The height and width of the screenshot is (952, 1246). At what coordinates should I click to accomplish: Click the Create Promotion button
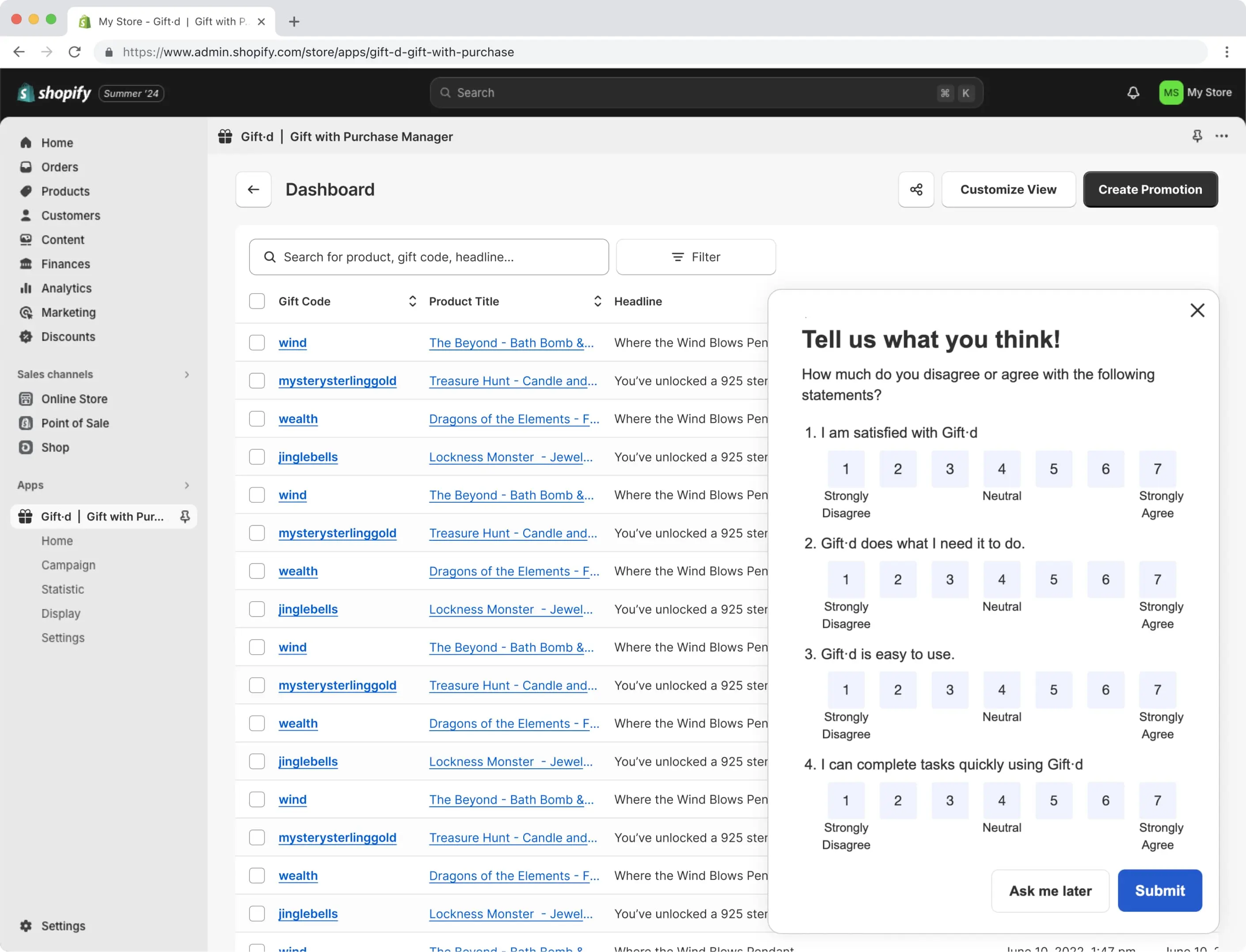(x=1150, y=189)
